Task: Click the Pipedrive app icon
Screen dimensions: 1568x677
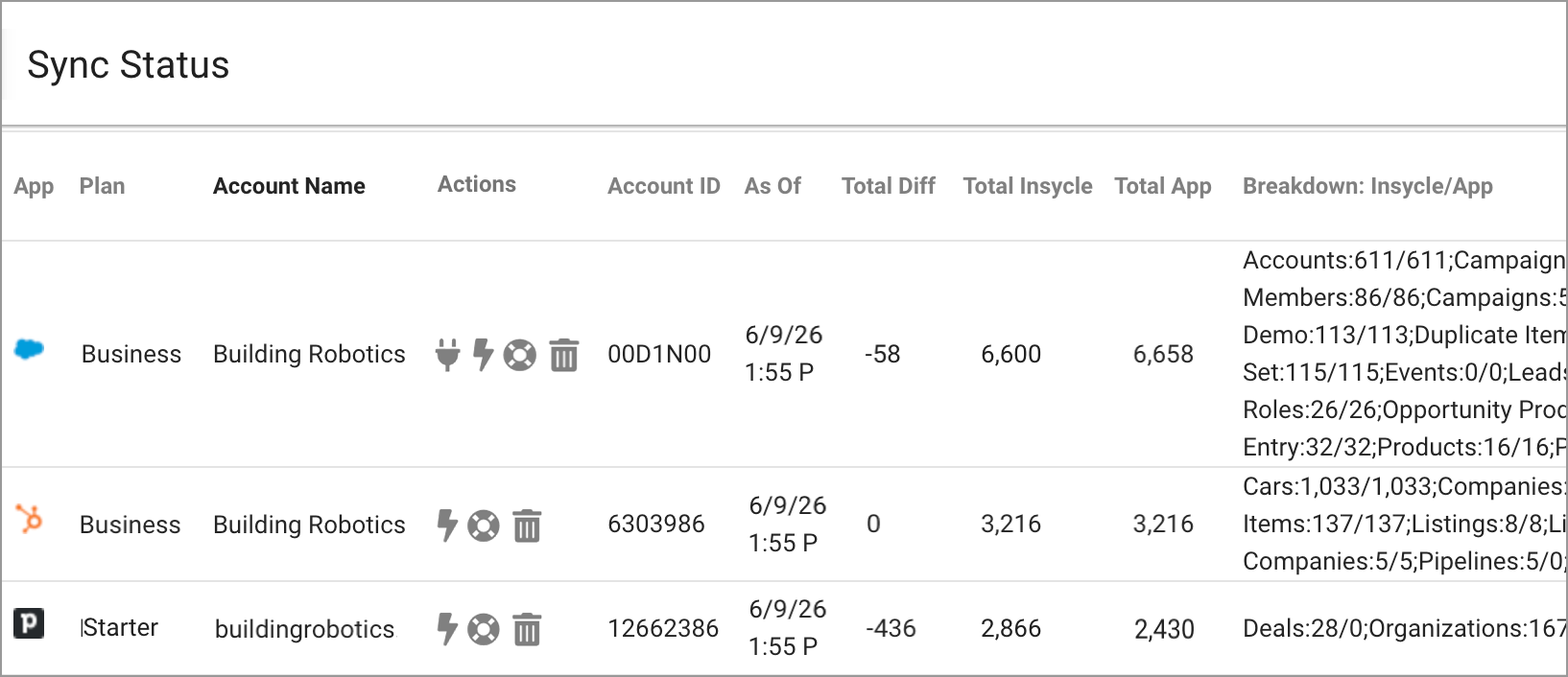Action: pos(29,623)
